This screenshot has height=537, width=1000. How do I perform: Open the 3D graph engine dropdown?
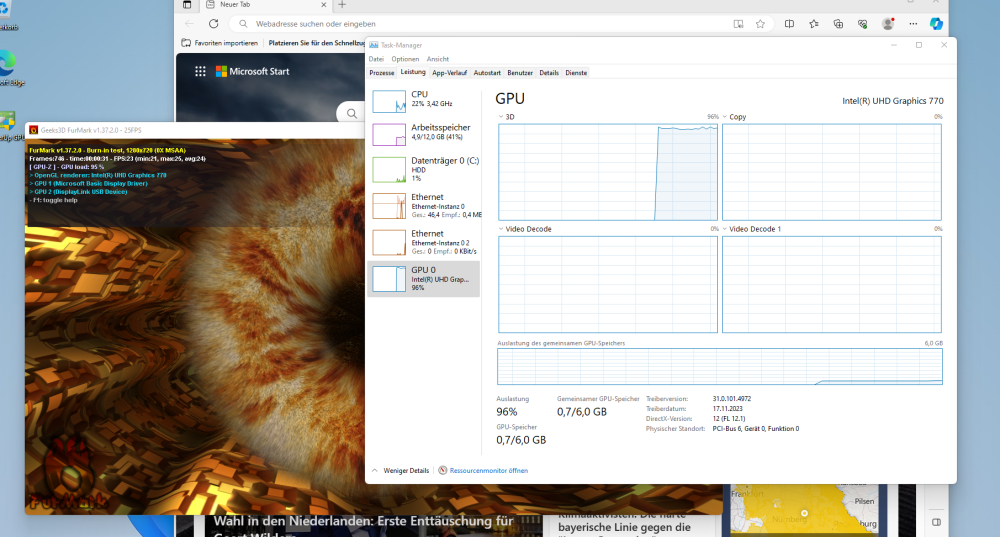[501, 117]
